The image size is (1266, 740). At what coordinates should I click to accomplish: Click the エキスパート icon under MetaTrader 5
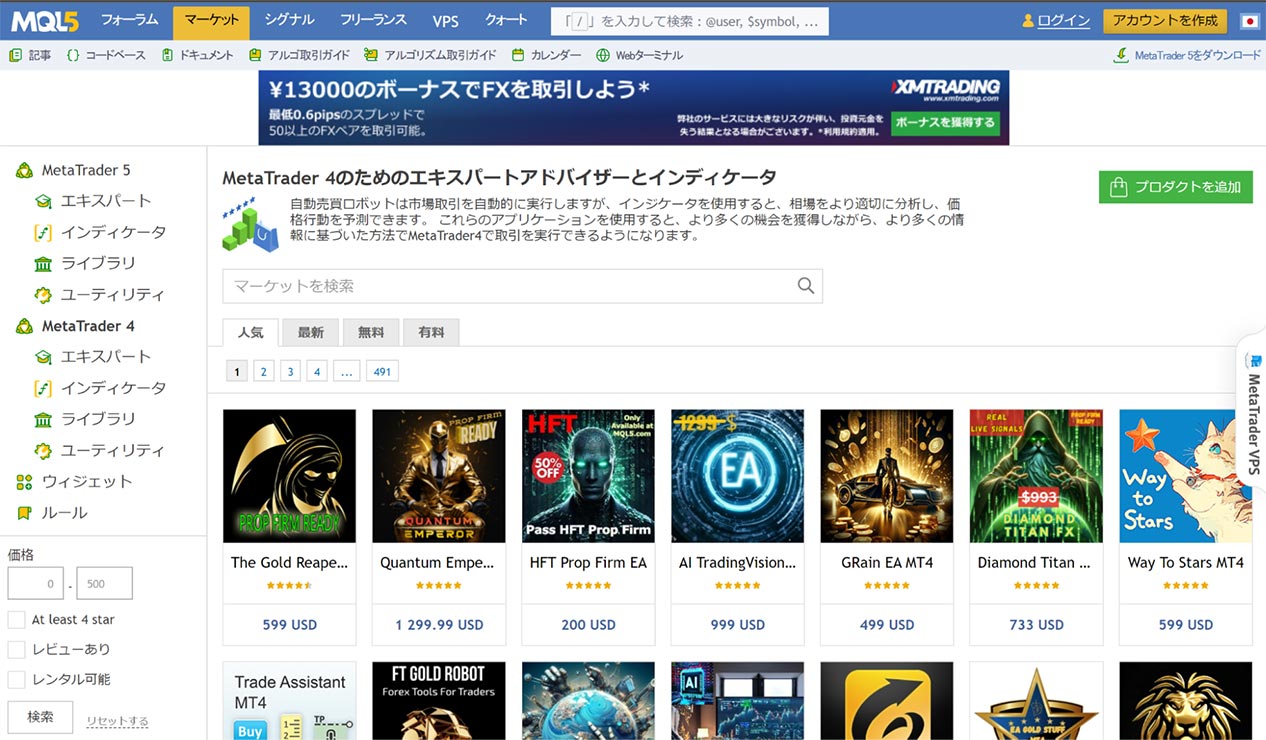tap(43, 201)
